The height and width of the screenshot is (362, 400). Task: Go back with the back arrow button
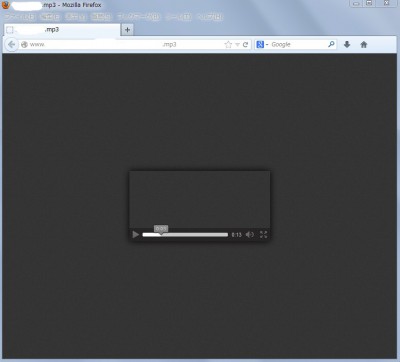coord(12,44)
